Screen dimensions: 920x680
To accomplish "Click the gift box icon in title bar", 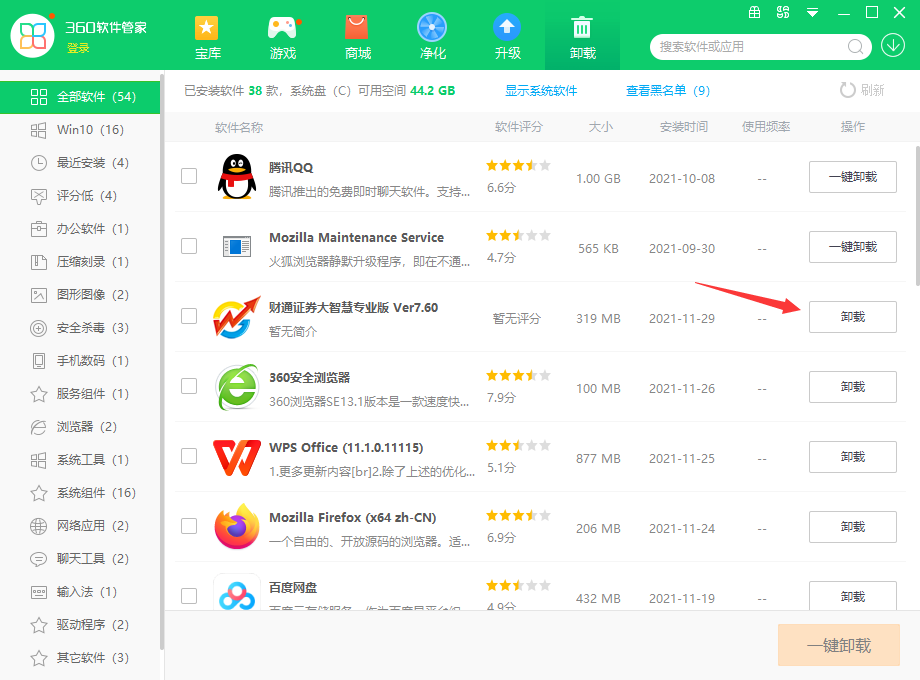I will click(x=755, y=12).
